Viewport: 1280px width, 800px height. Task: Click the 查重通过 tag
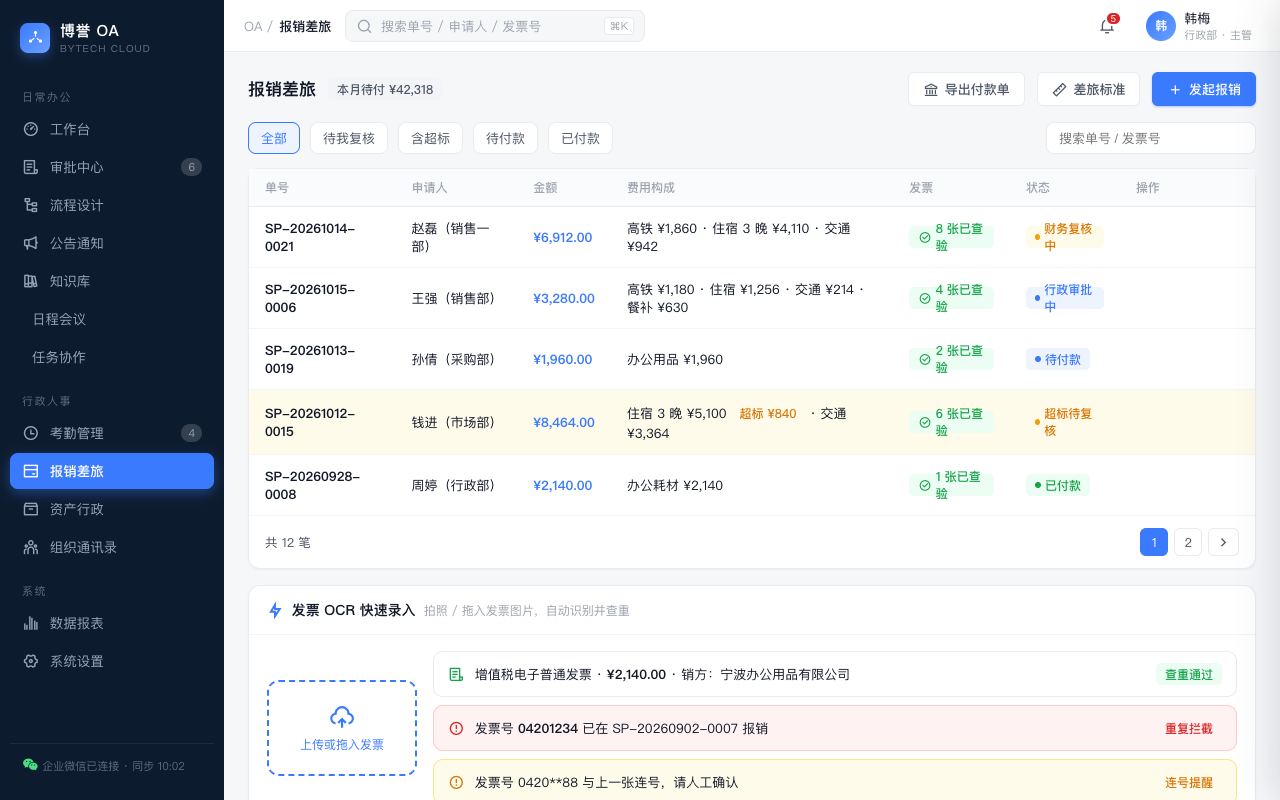pyautogui.click(x=1189, y=674)
